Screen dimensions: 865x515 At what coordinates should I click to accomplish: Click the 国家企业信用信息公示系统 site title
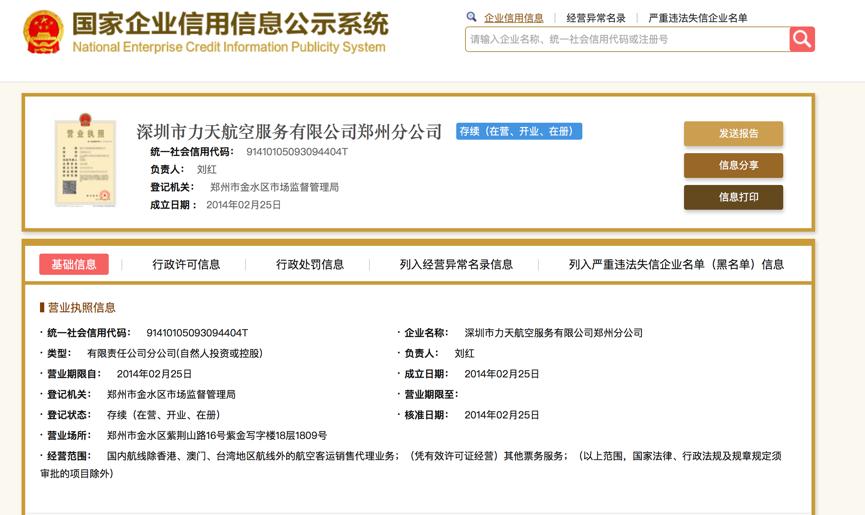point(231,24)
